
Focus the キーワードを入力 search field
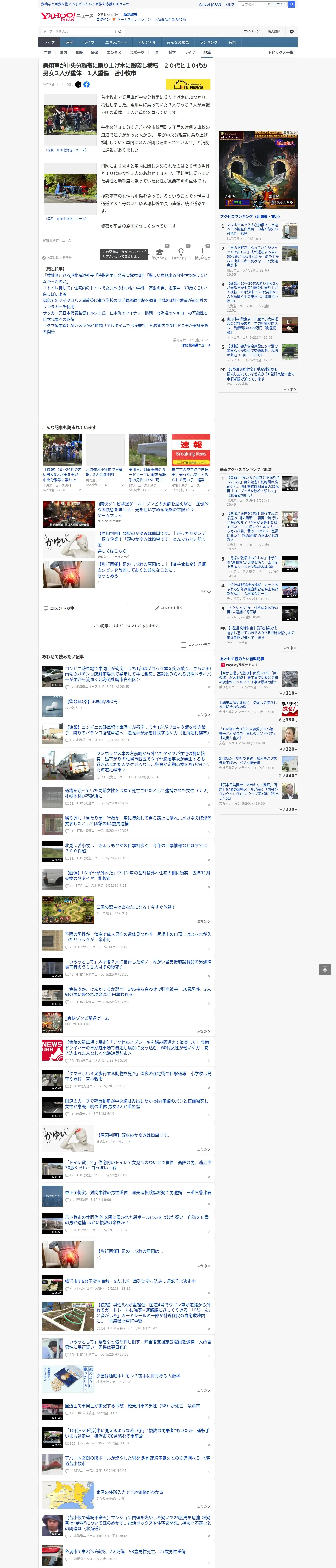[79, 32]
